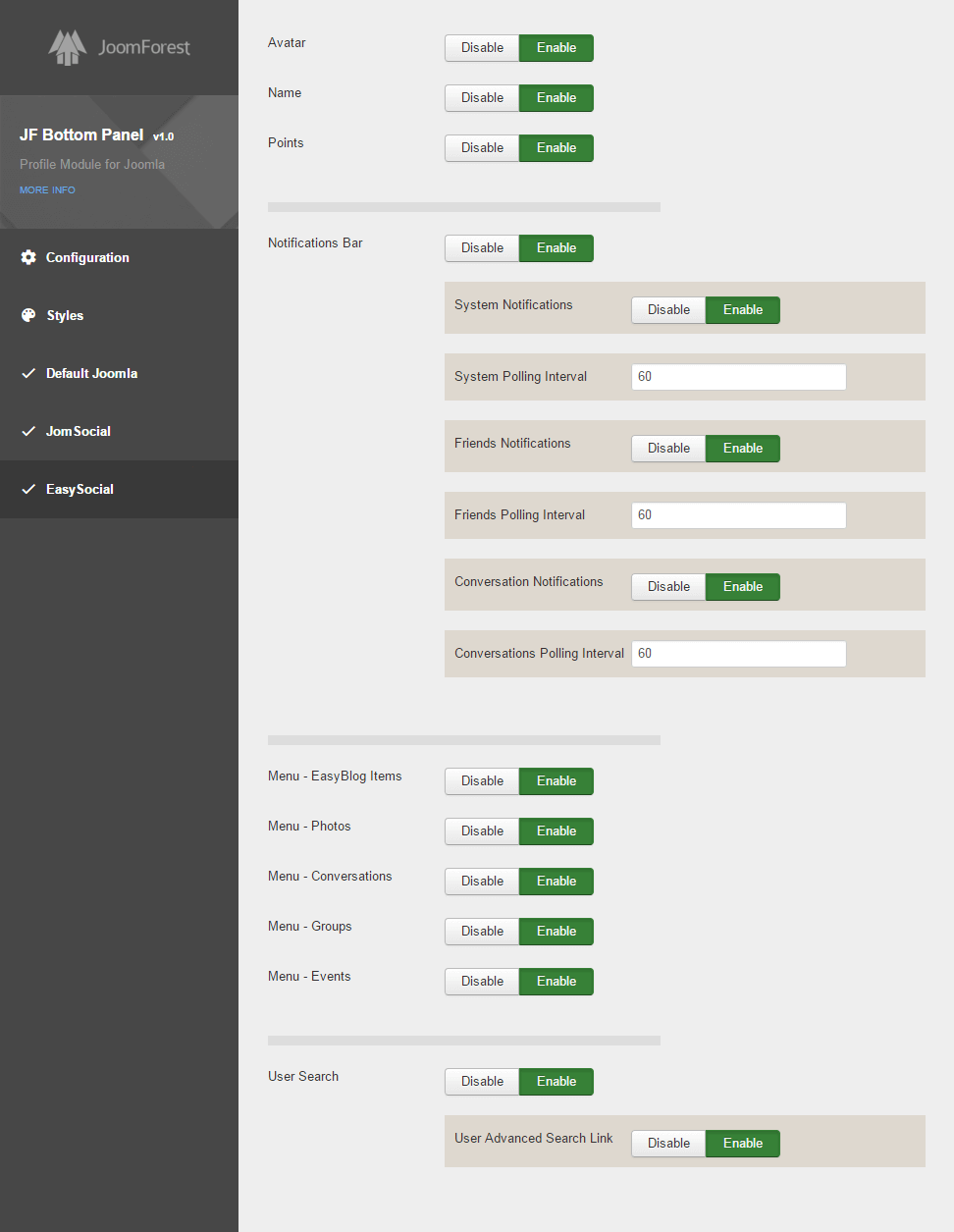Click the System Polling Interval field
The width and height of the screenshot is (954, 1232).
(x=738, y=377)
